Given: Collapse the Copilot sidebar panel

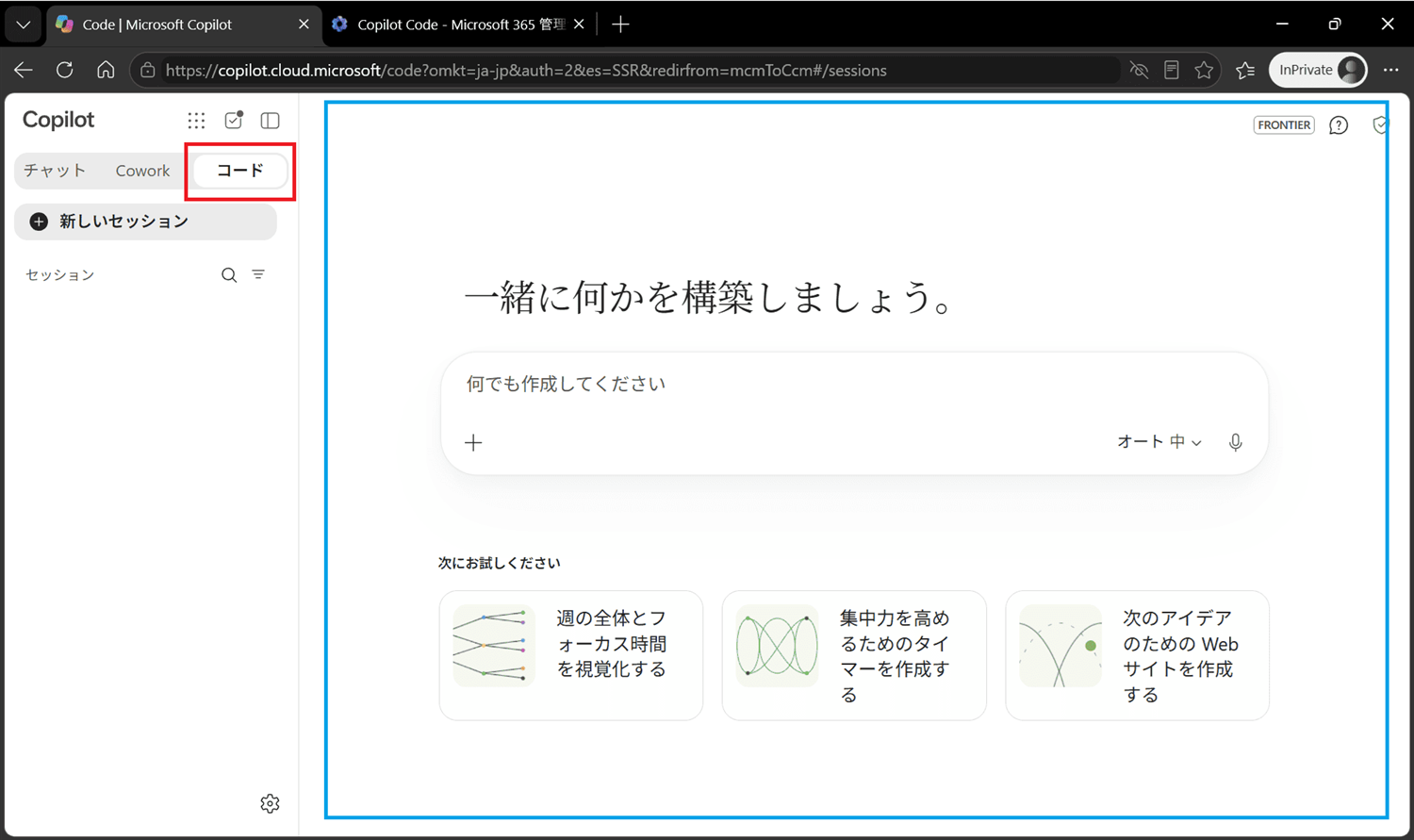Looking at the screenshot, I should (271, 121).
